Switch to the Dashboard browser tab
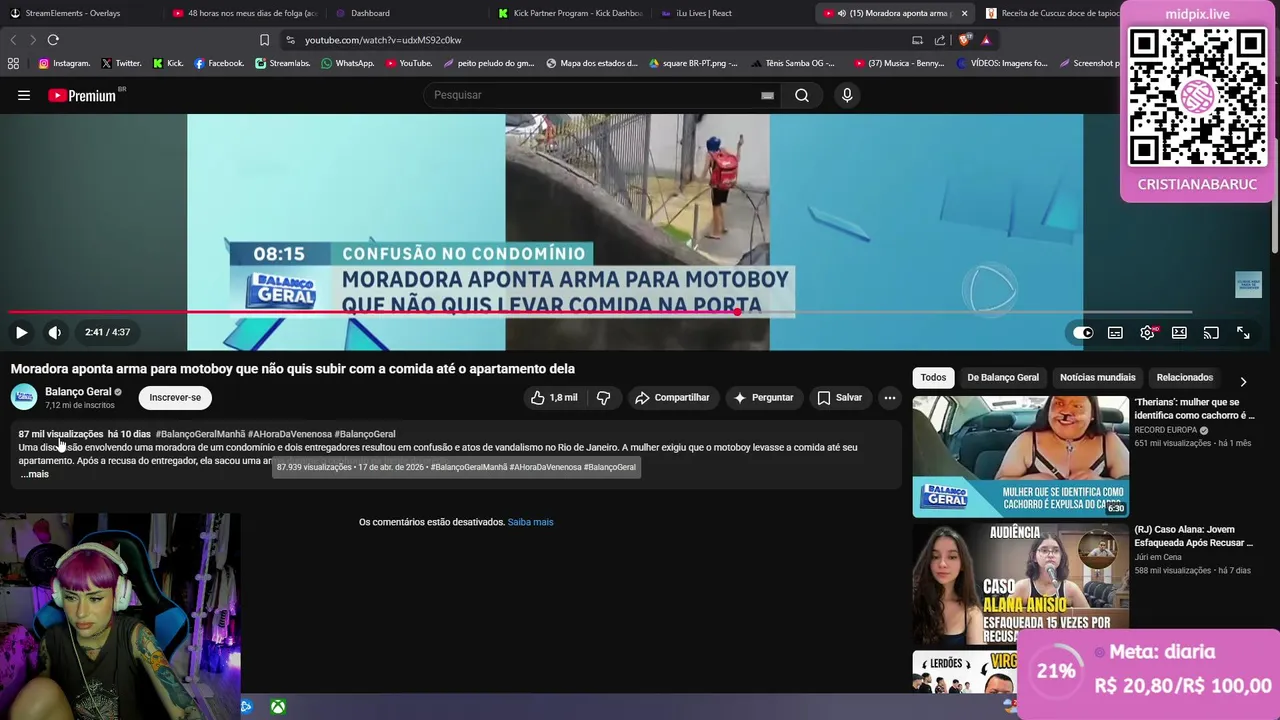Screen dimensions: 1280x720 370,13
